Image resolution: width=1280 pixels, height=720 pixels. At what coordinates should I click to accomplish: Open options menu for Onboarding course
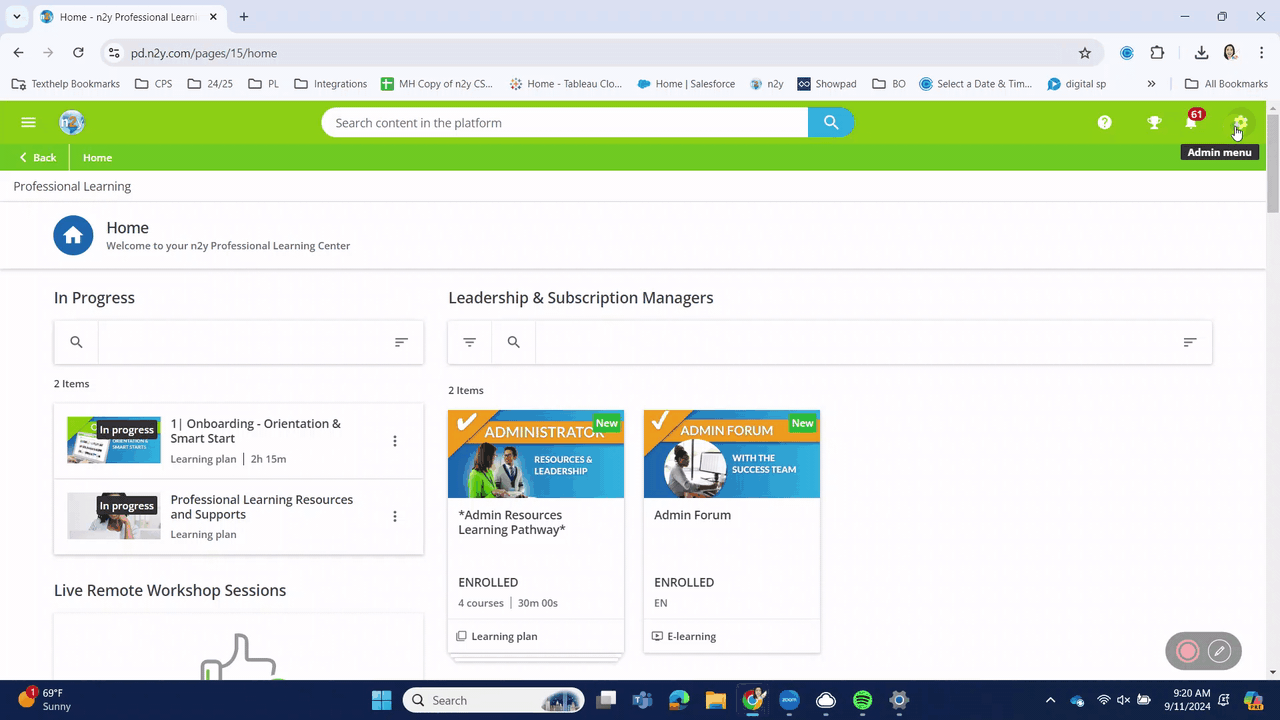tap(395, 441)
